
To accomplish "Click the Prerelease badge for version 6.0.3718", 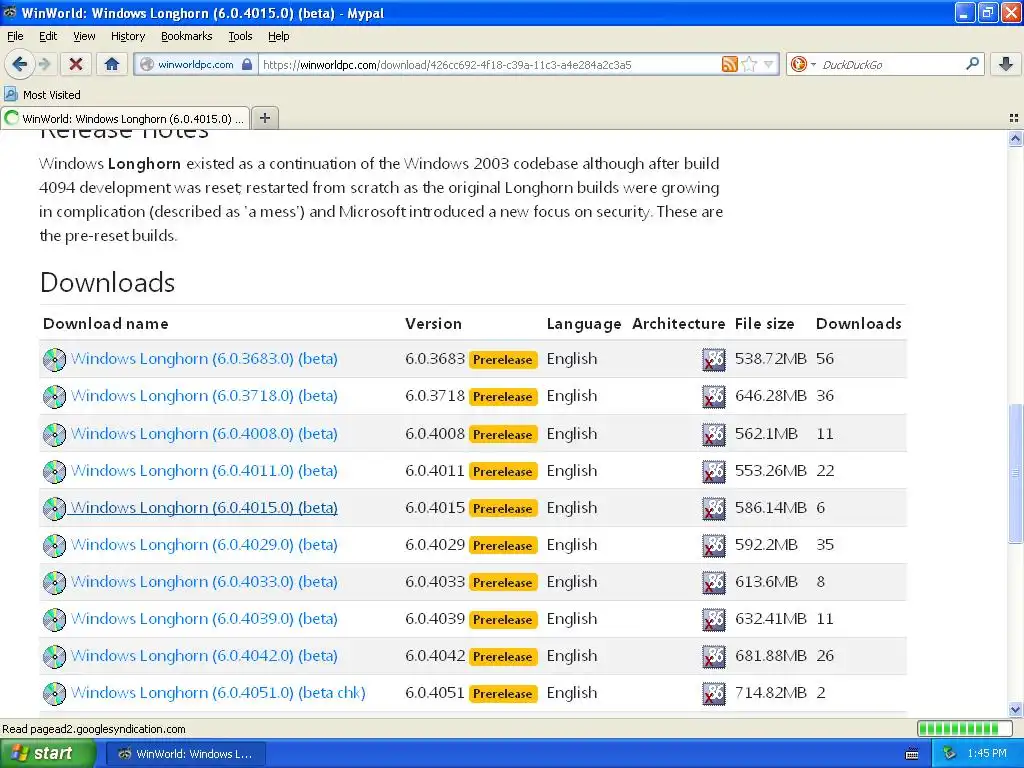I will pyautogui.click(x=503, y=397).
